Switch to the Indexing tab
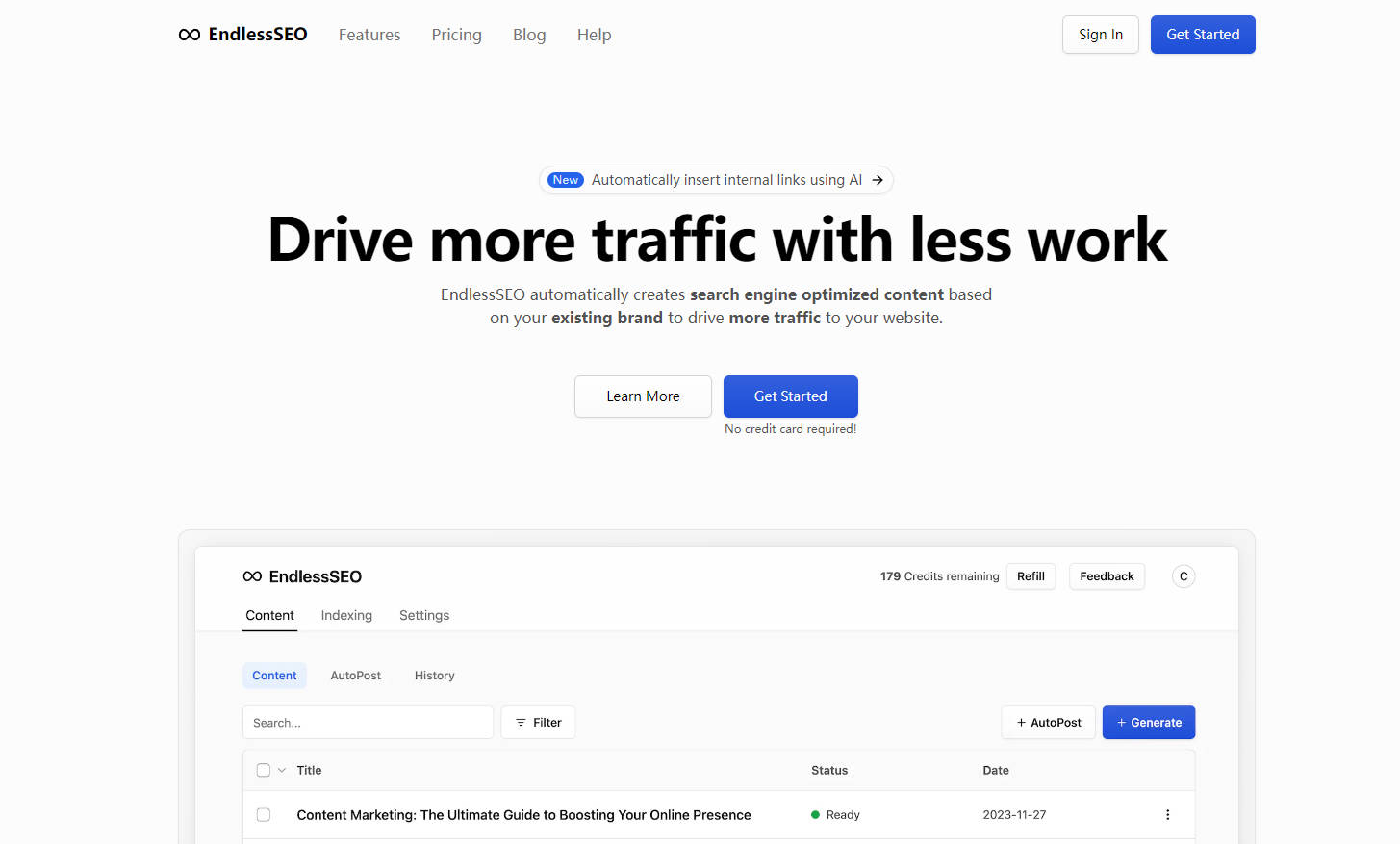The width and height of the screenshot is (1400, 844). click(346, 615)
